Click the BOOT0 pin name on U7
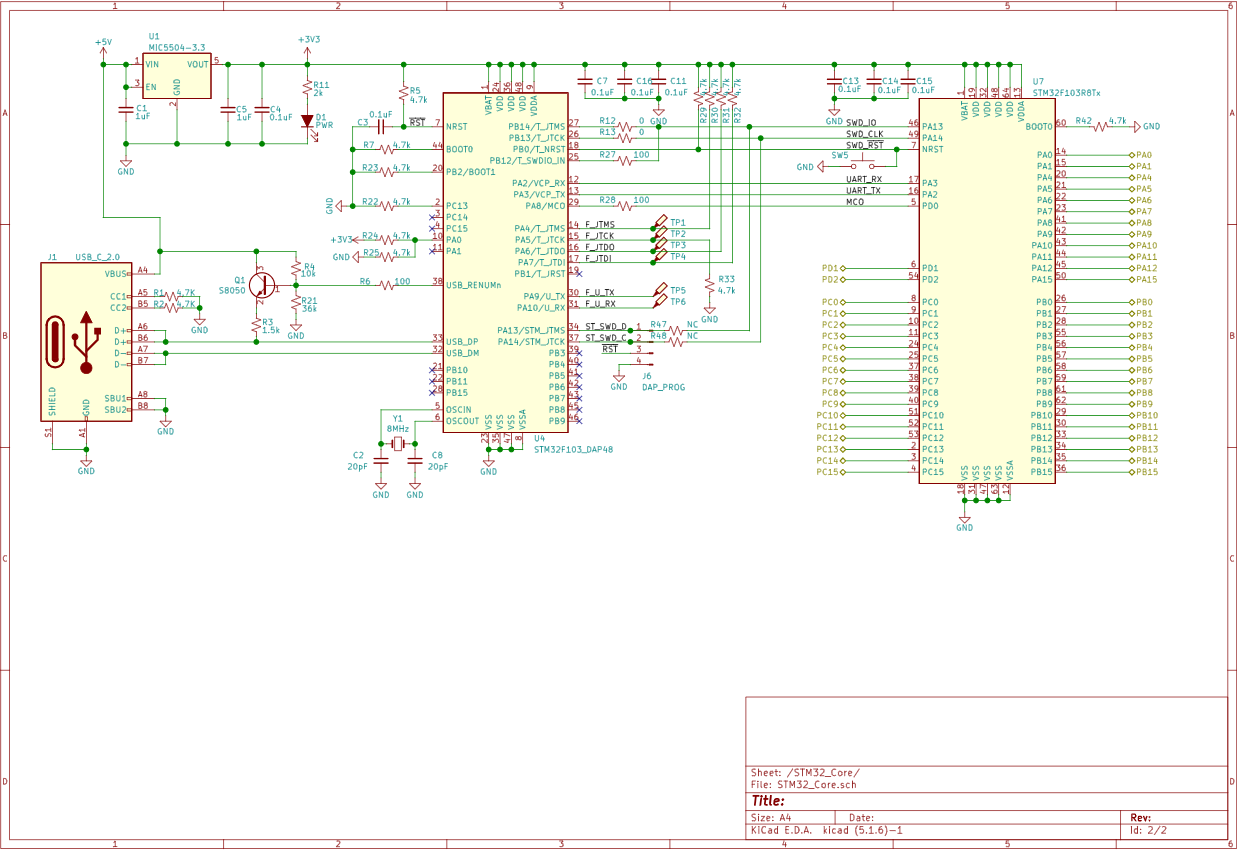The width and height of the screenshot is (1237, 850). 1038,127
